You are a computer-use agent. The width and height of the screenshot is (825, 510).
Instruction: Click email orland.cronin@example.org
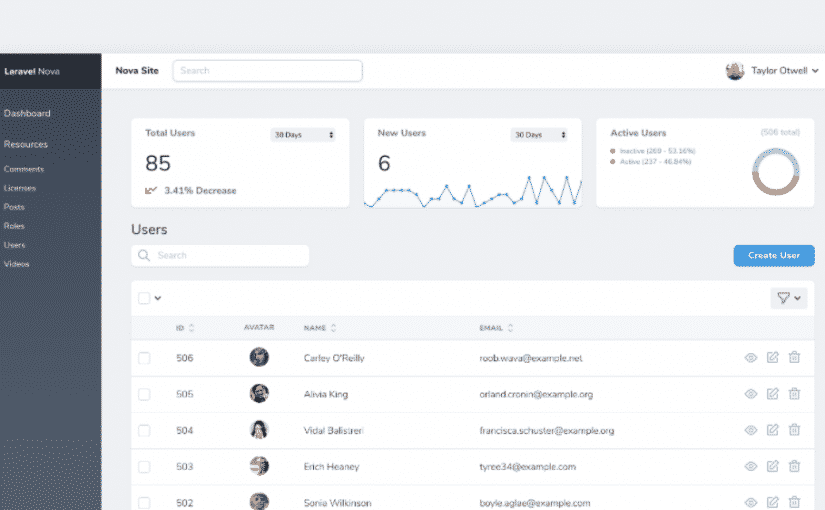tap(536, 394)
